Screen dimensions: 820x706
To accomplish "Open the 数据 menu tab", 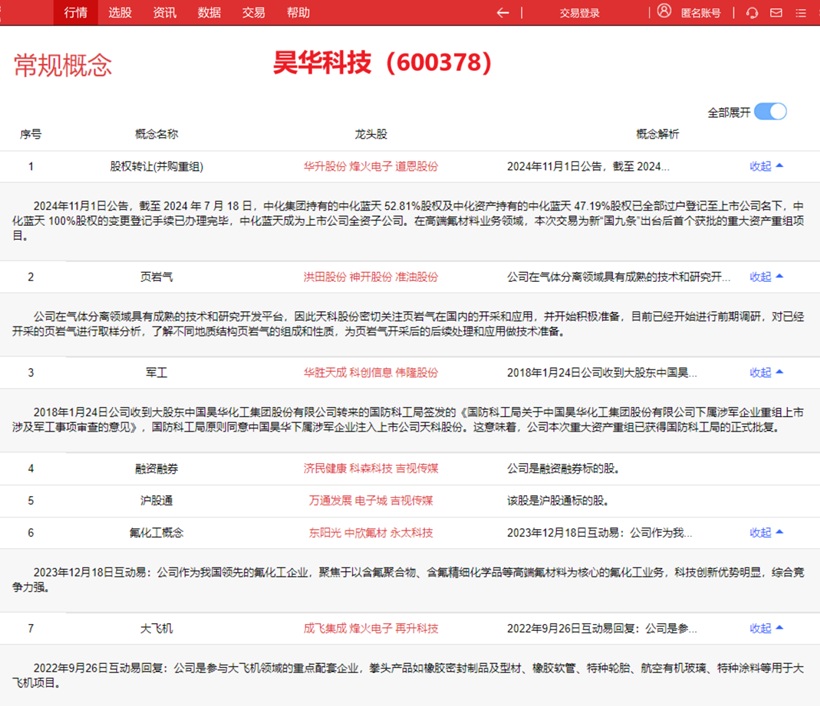I will [x=209, y=13].
